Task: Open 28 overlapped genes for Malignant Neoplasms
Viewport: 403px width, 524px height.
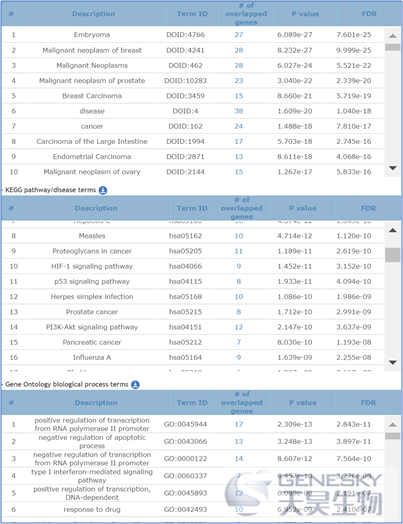Action: pyautogui.click(x=239, y=66)
